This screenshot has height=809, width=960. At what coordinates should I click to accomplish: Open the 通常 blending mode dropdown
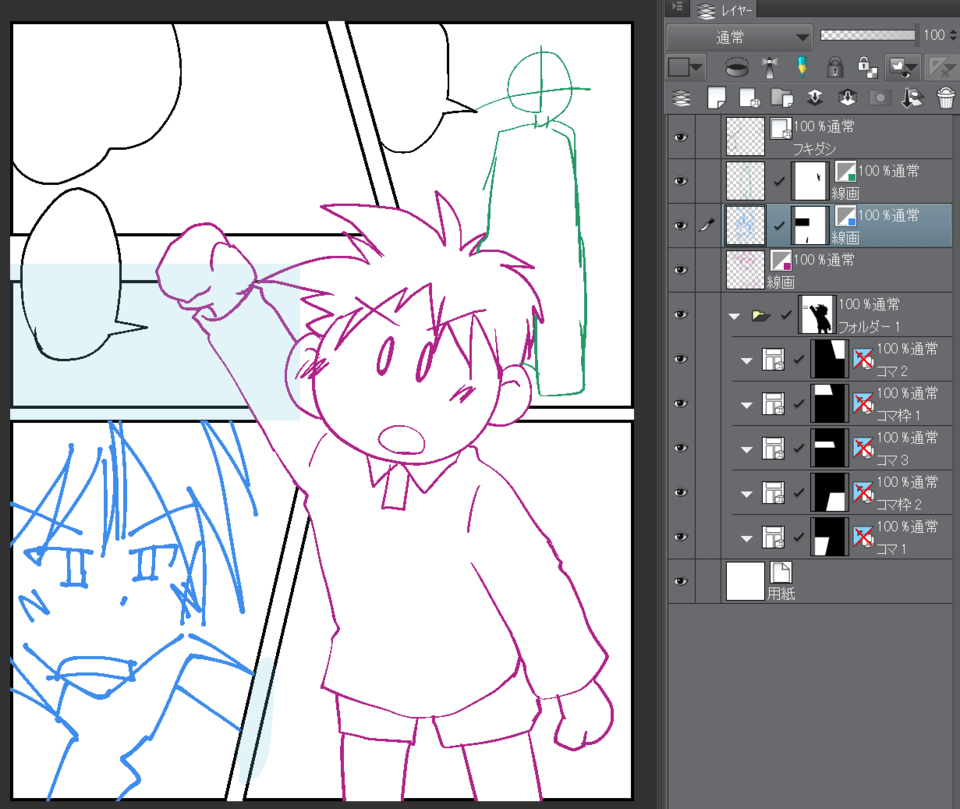[x=740, y=37]
